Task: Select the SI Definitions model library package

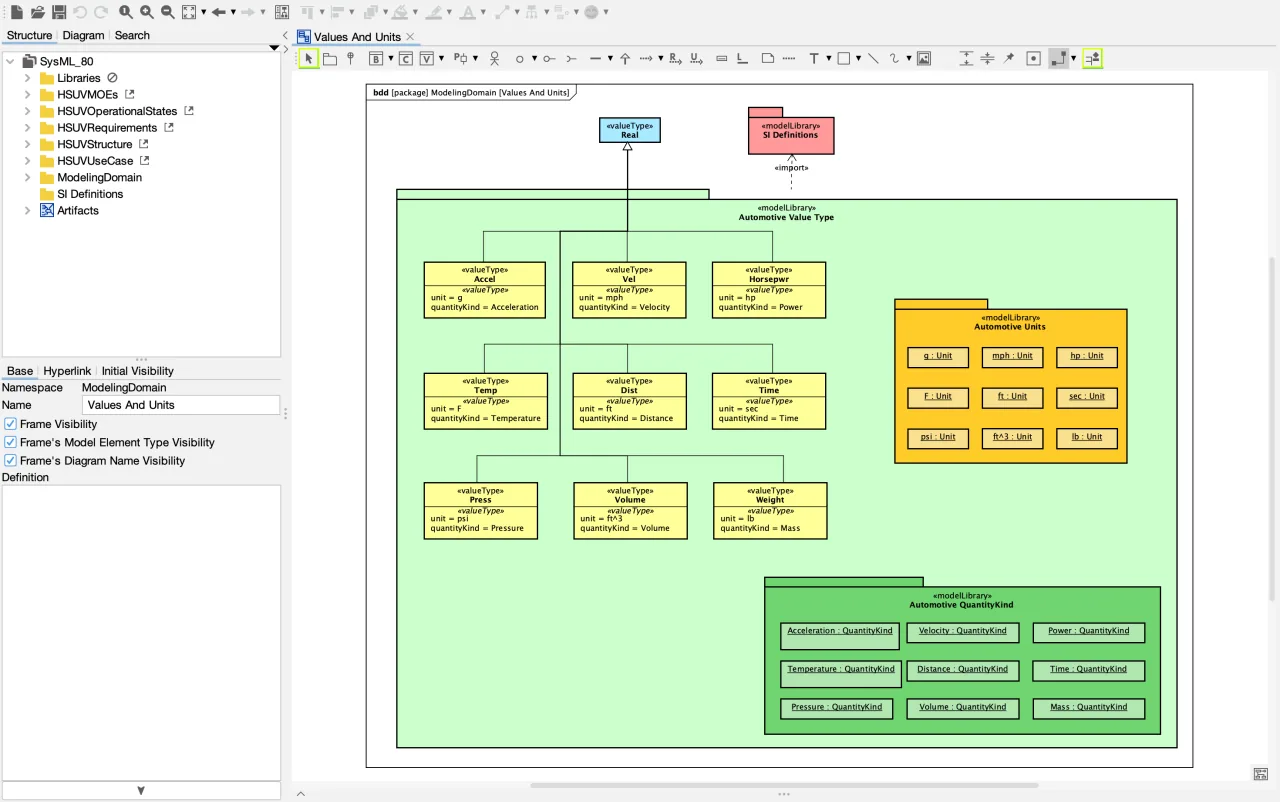Action: point(791,131)
